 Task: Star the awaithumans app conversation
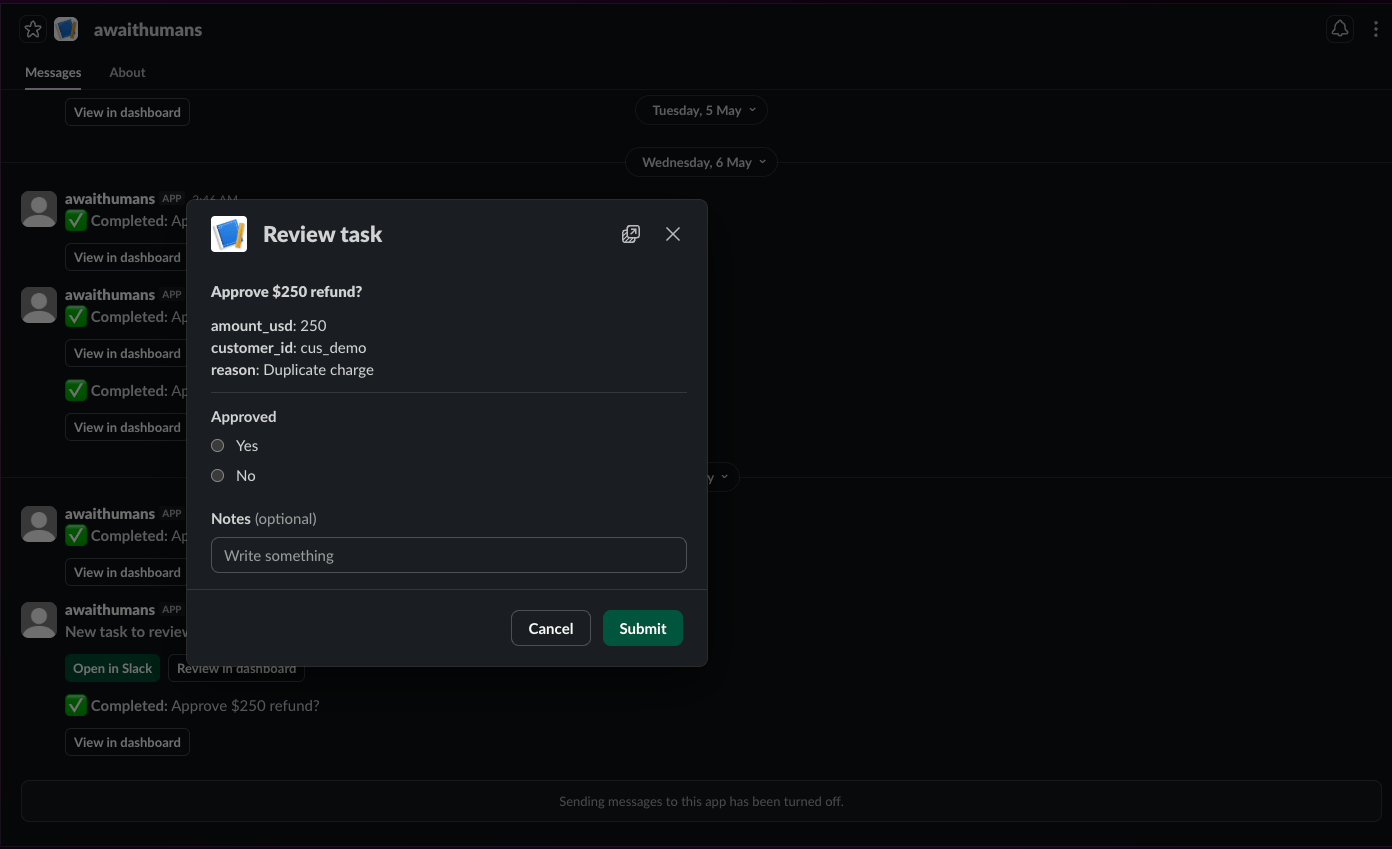pyautogui.click(x=33, y=29)
